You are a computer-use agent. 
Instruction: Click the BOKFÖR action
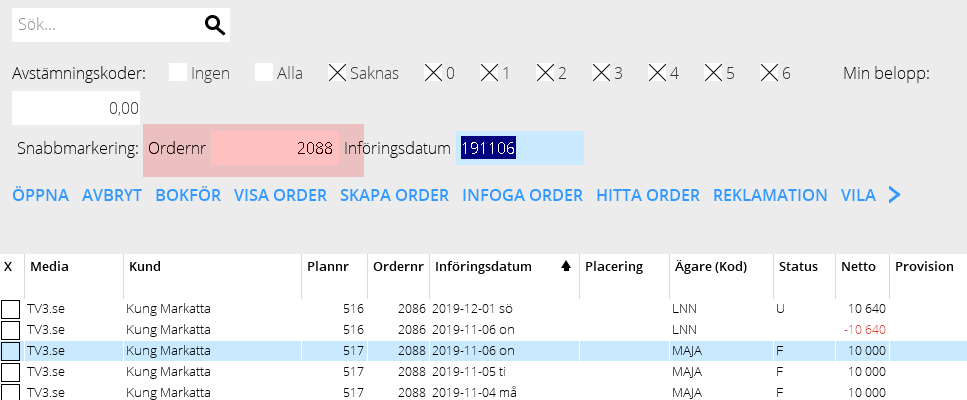click(x=188, y=195)
